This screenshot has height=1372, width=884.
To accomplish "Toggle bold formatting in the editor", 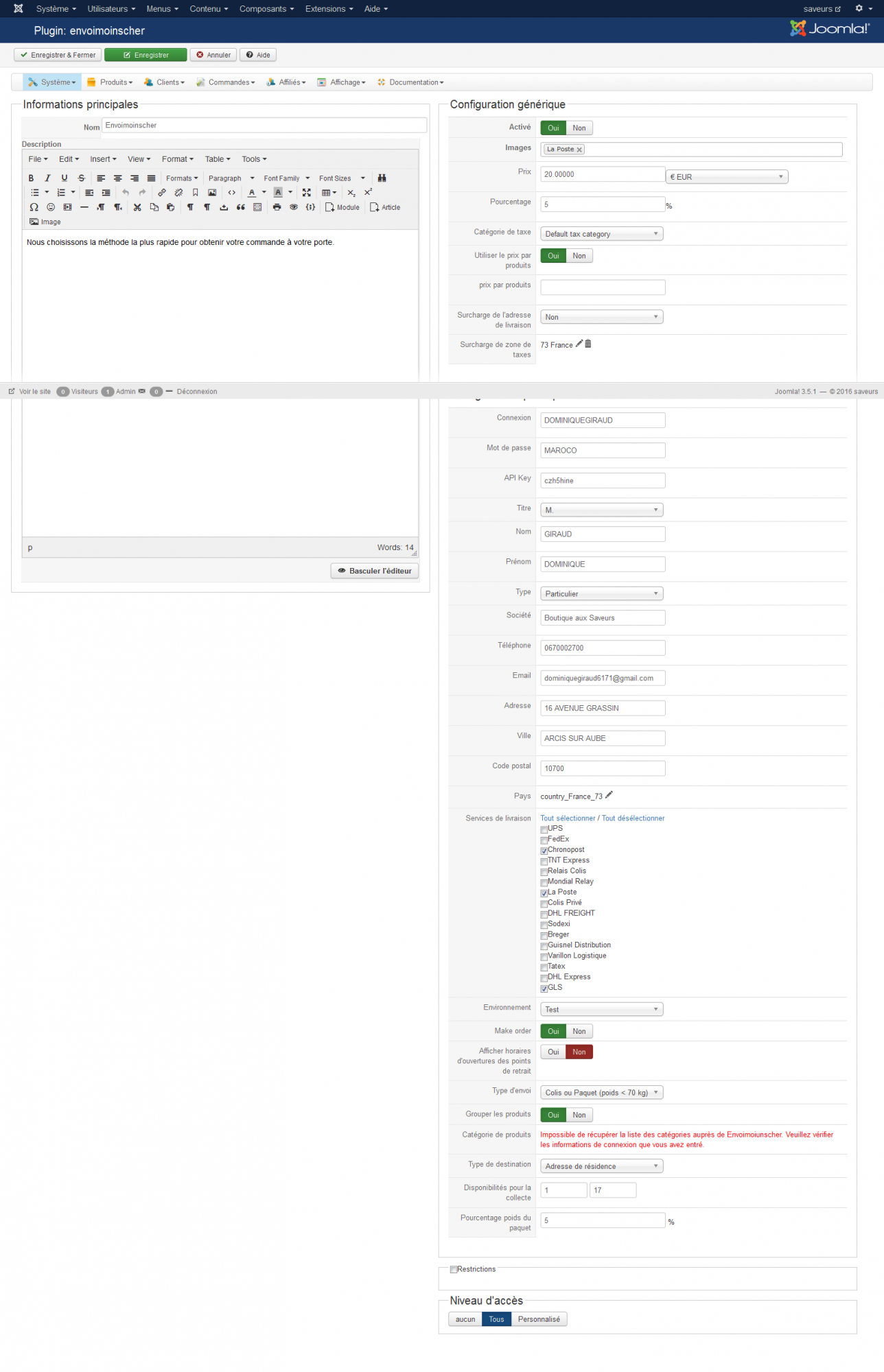I will point(31,178).
